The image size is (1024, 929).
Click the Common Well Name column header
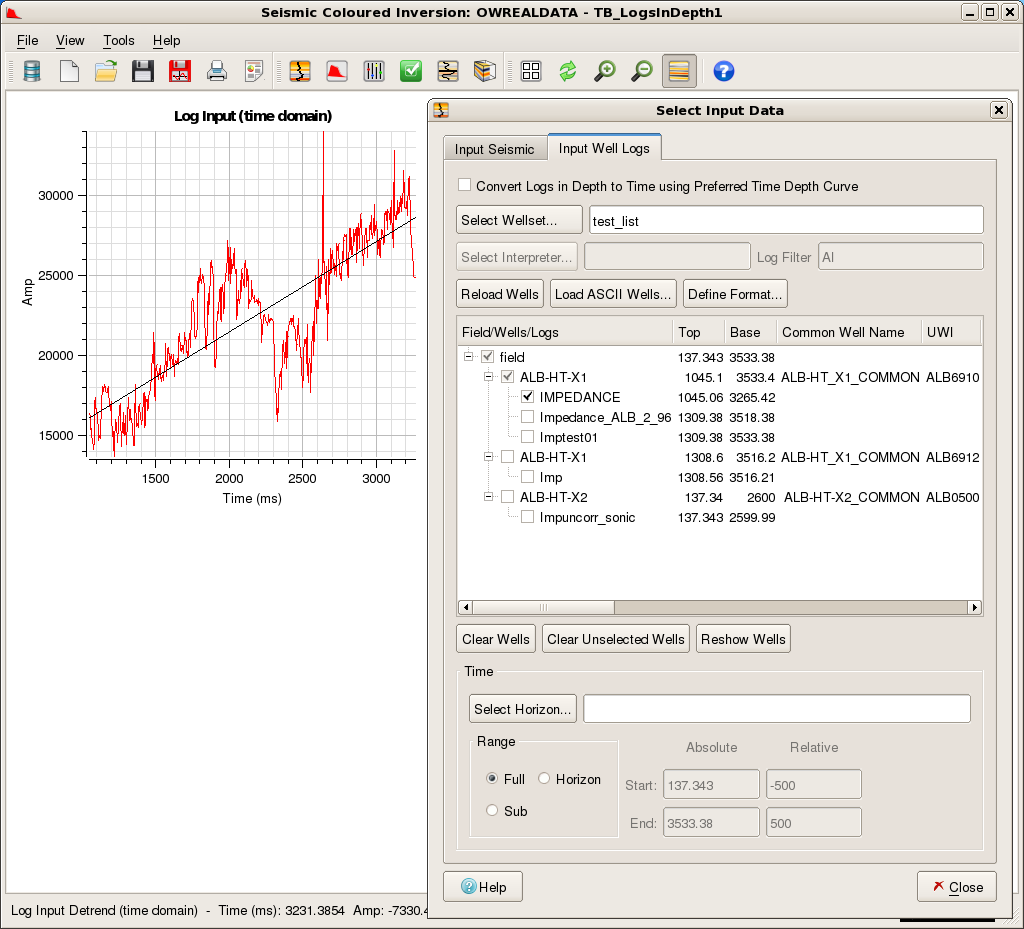[x=848, y=332]
